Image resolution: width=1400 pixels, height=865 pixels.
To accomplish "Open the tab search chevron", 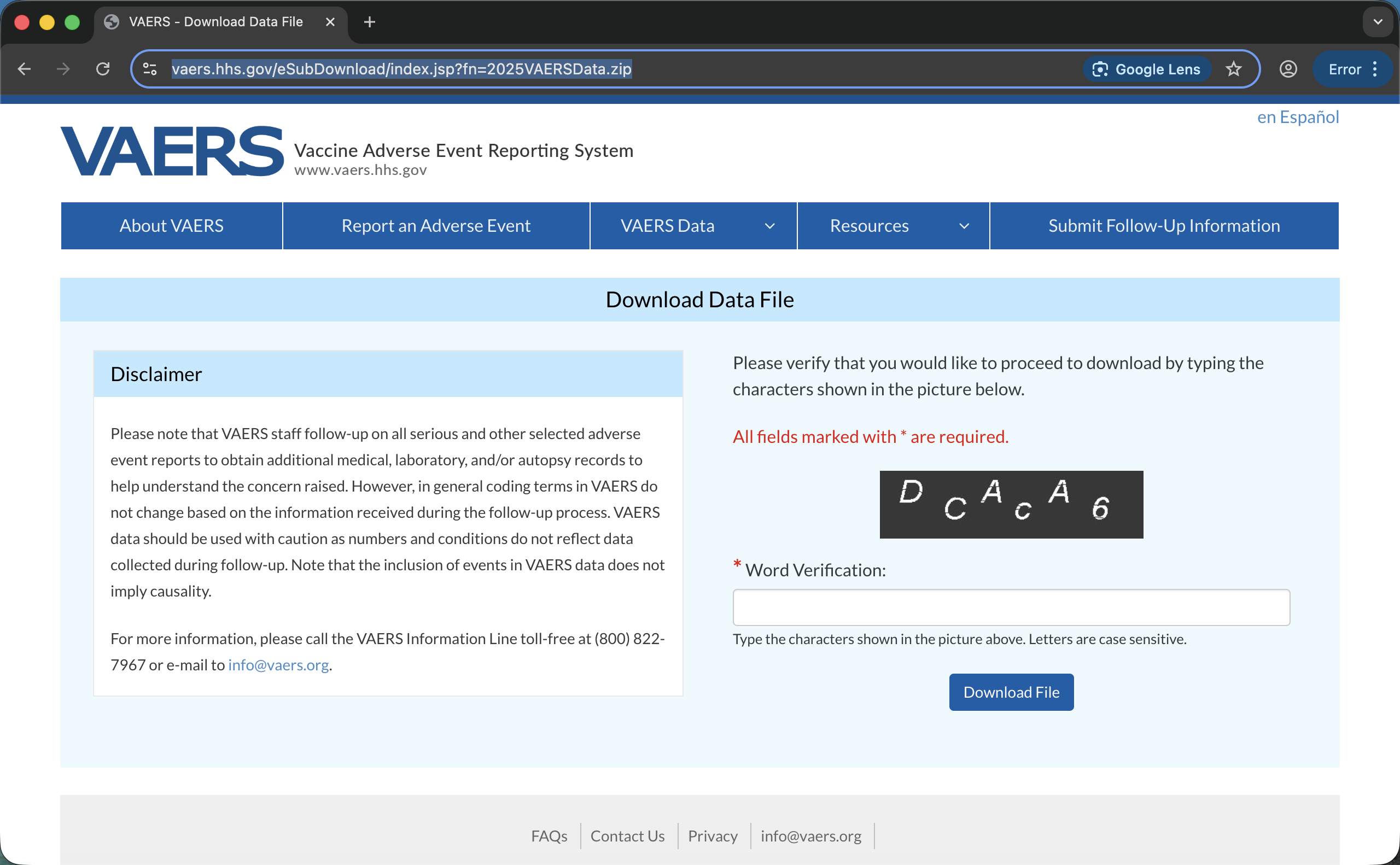I will (x=1378, y=22).
